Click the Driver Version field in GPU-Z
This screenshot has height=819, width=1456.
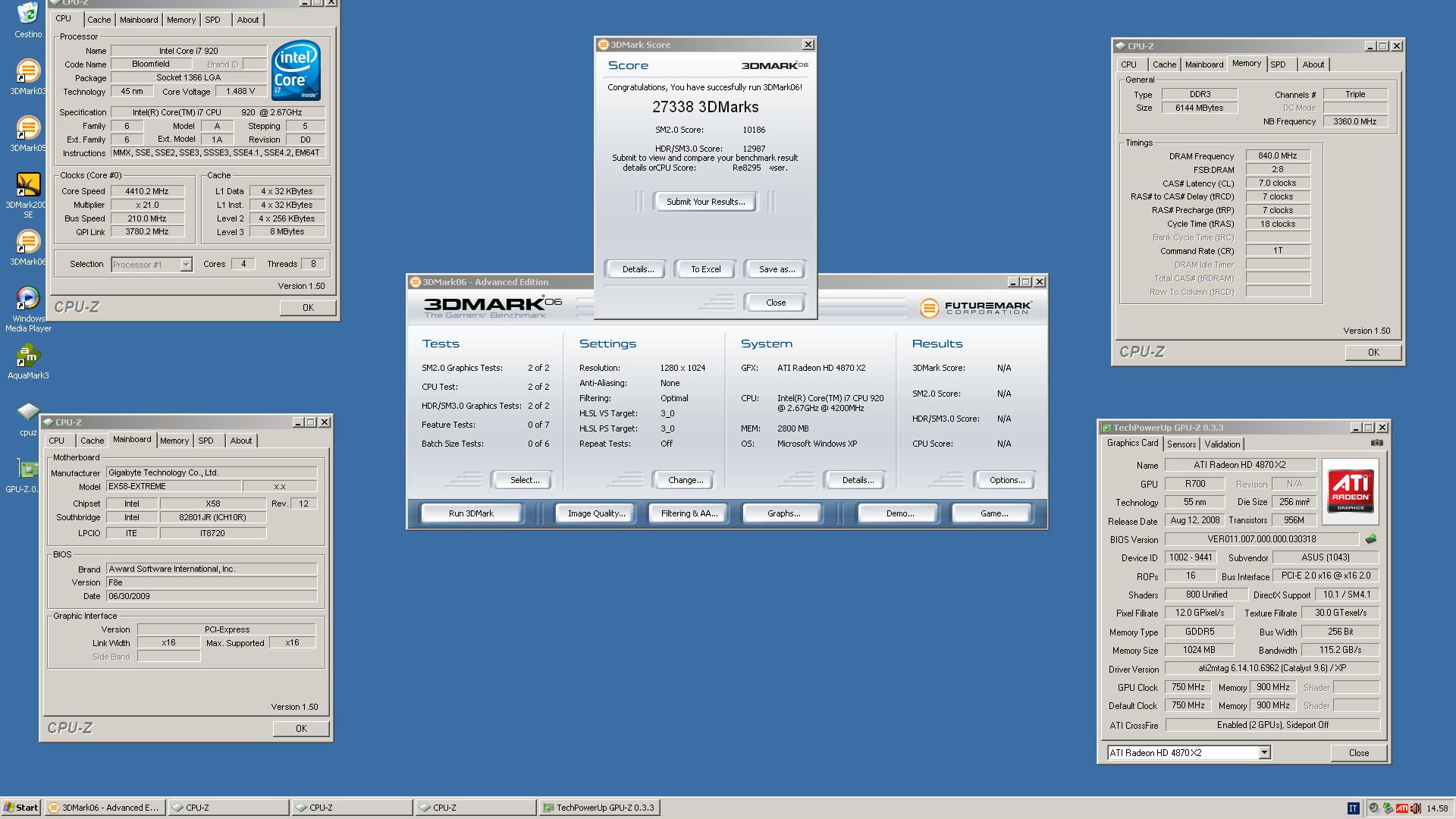pos(1272,668)
